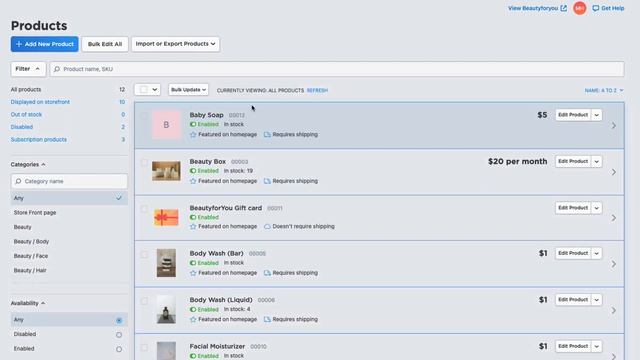
Task: Click Featured star for BeautyforYou Gift card
Action: 193,227
